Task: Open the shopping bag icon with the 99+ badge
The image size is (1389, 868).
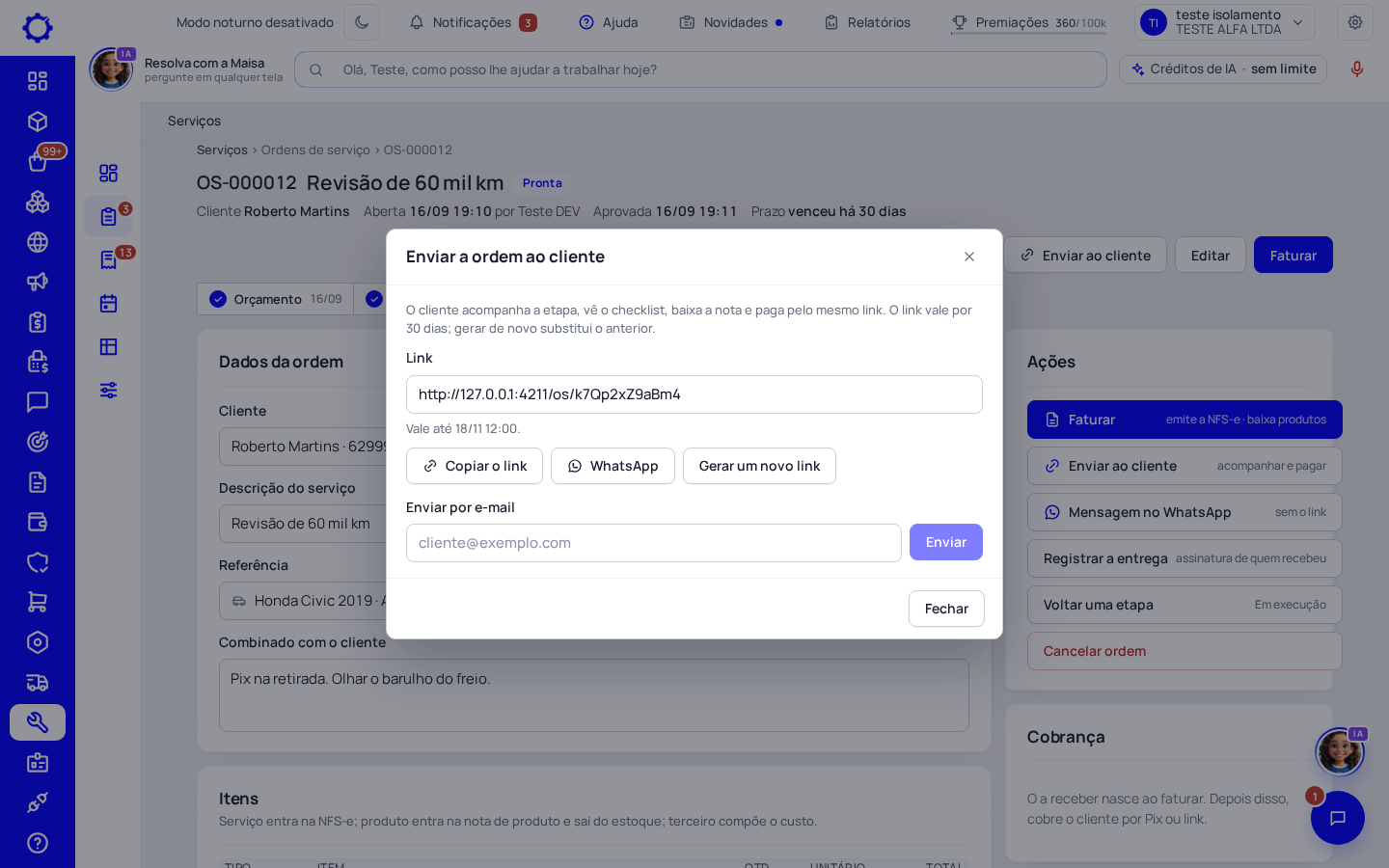Action: (38, 161)
